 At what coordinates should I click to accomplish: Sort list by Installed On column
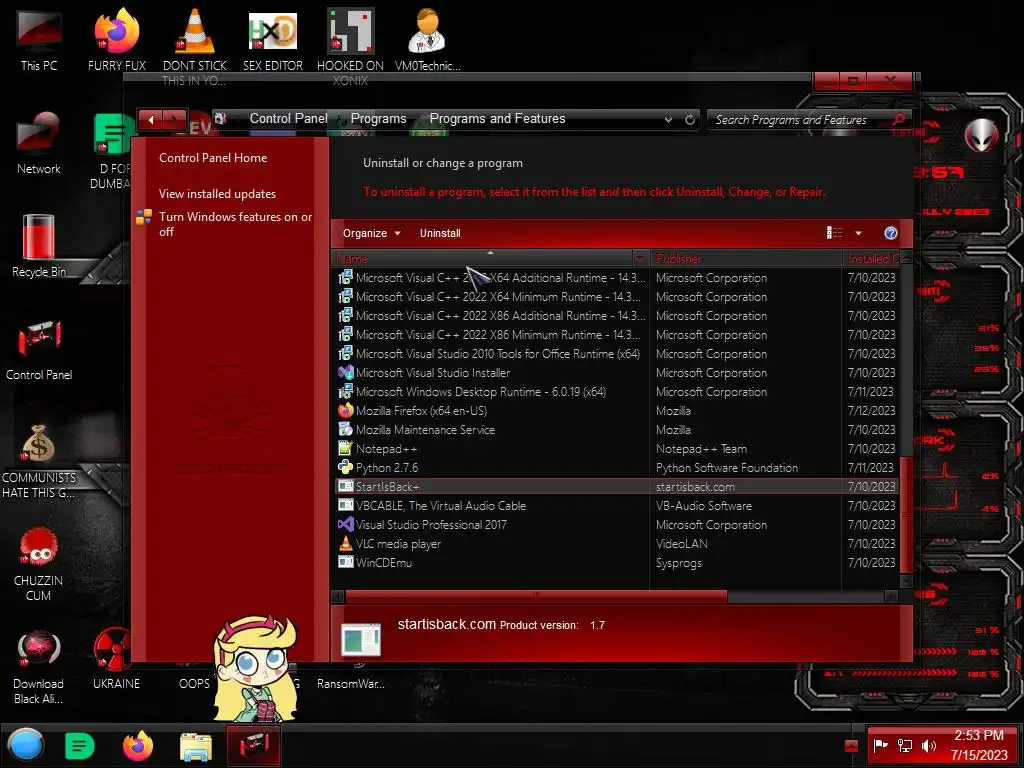[x=871, y=259]
